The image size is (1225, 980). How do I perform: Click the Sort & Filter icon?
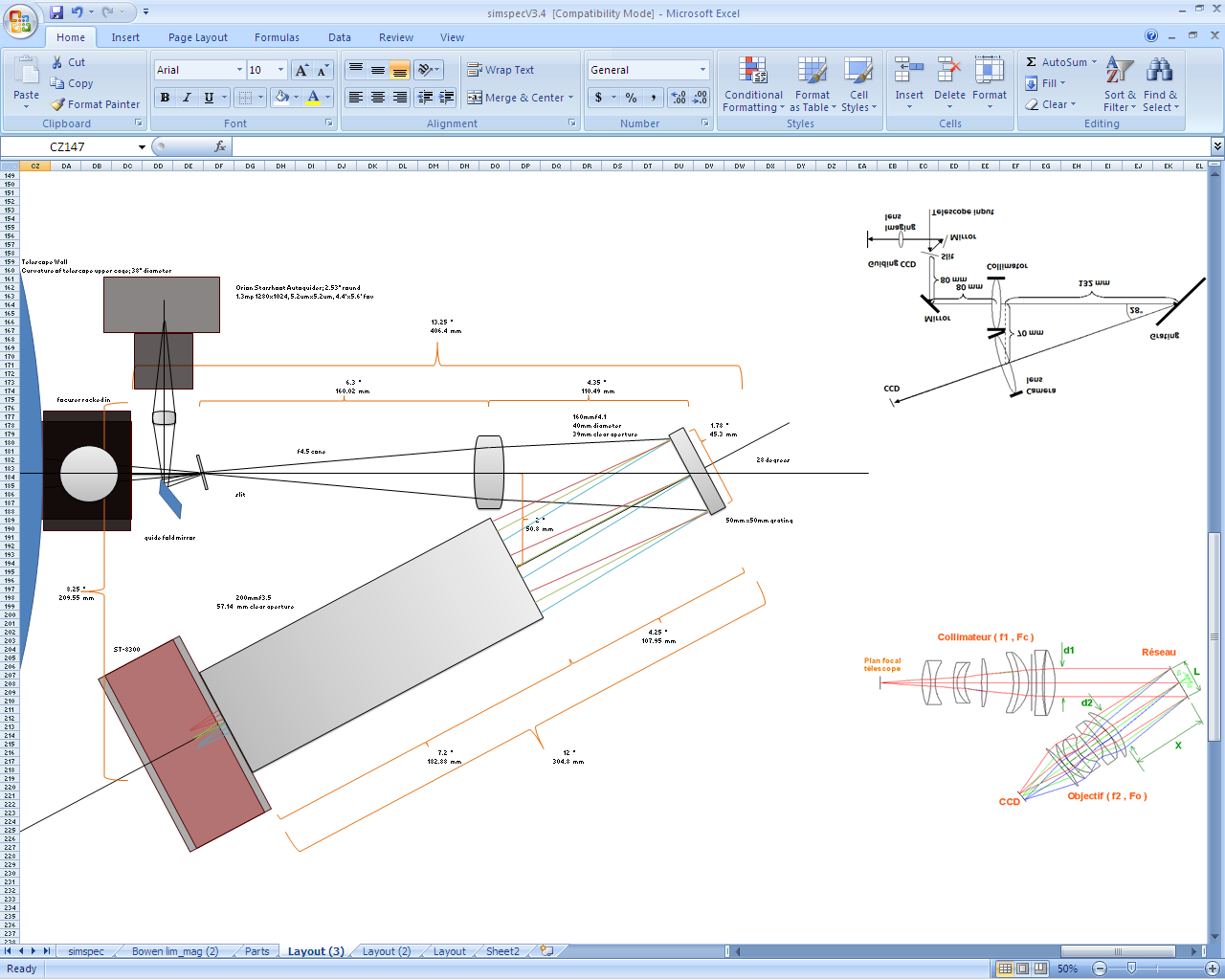click(1119, 71)
